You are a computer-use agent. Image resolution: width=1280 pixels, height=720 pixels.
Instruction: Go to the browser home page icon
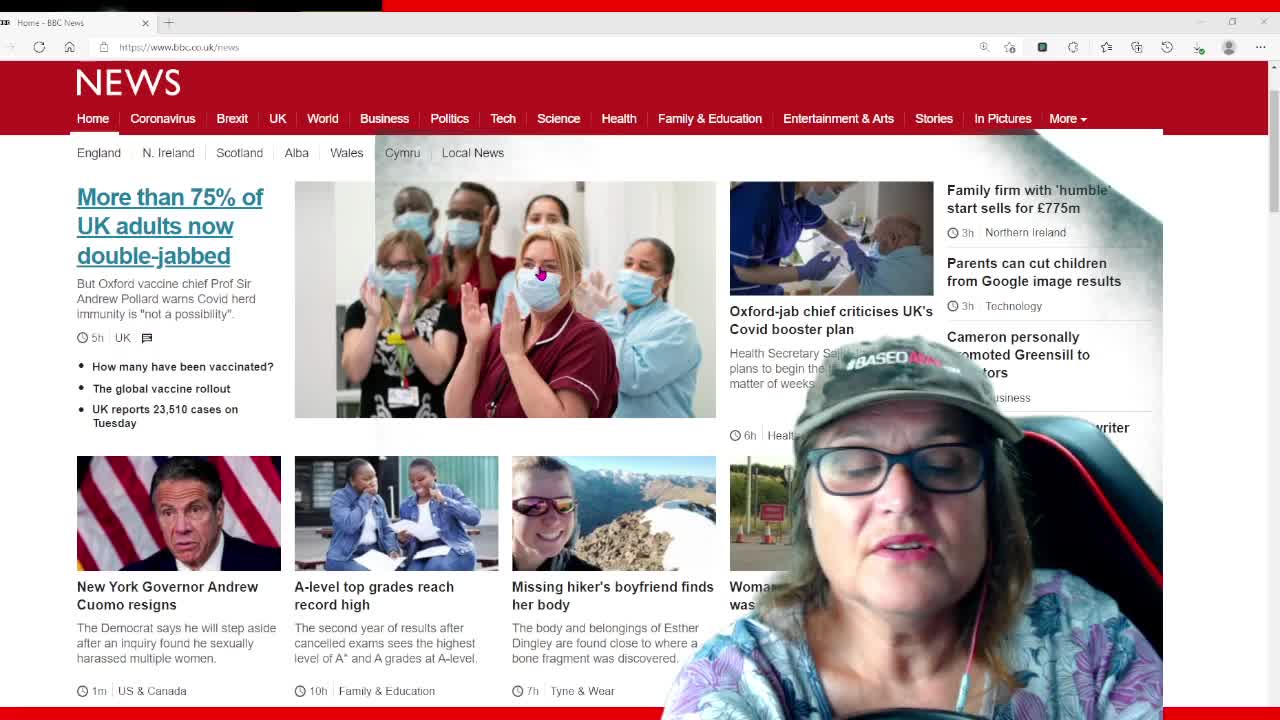69,47
